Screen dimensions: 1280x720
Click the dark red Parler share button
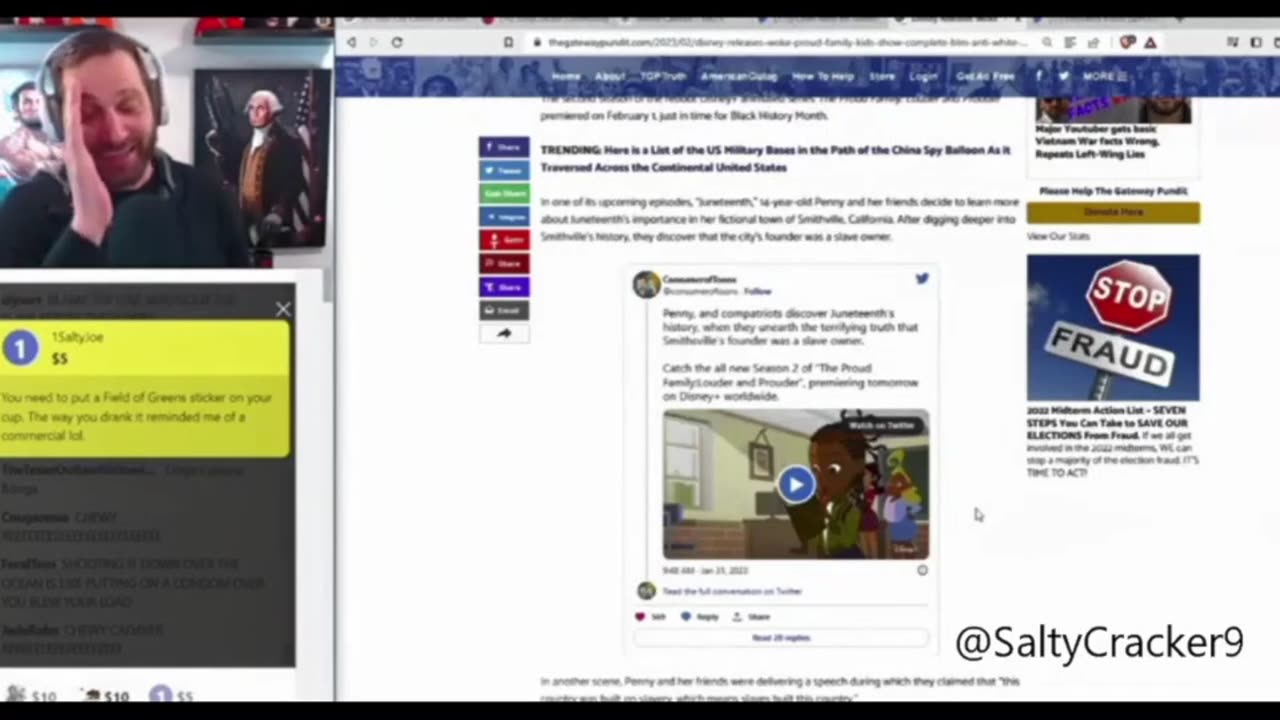[504, 263]
